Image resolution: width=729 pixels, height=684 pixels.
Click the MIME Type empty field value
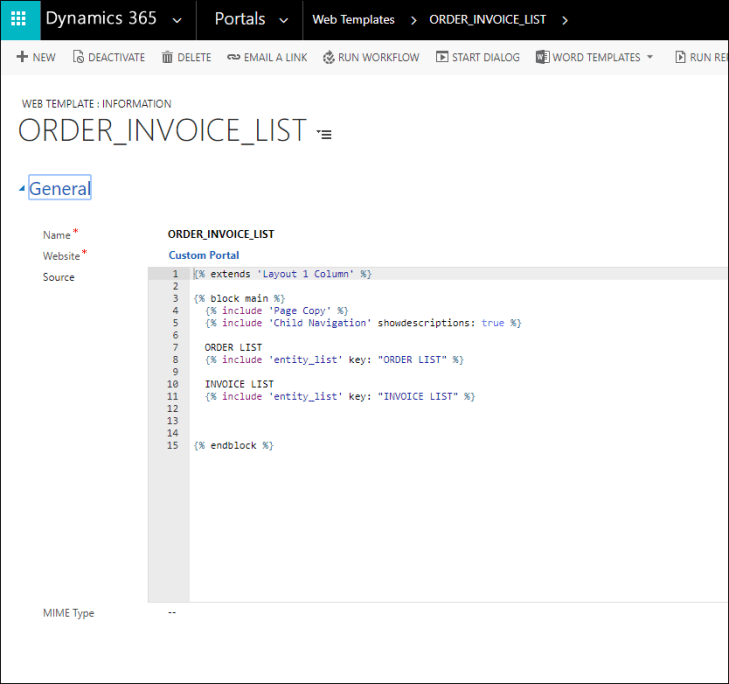[x=172, y=613]
